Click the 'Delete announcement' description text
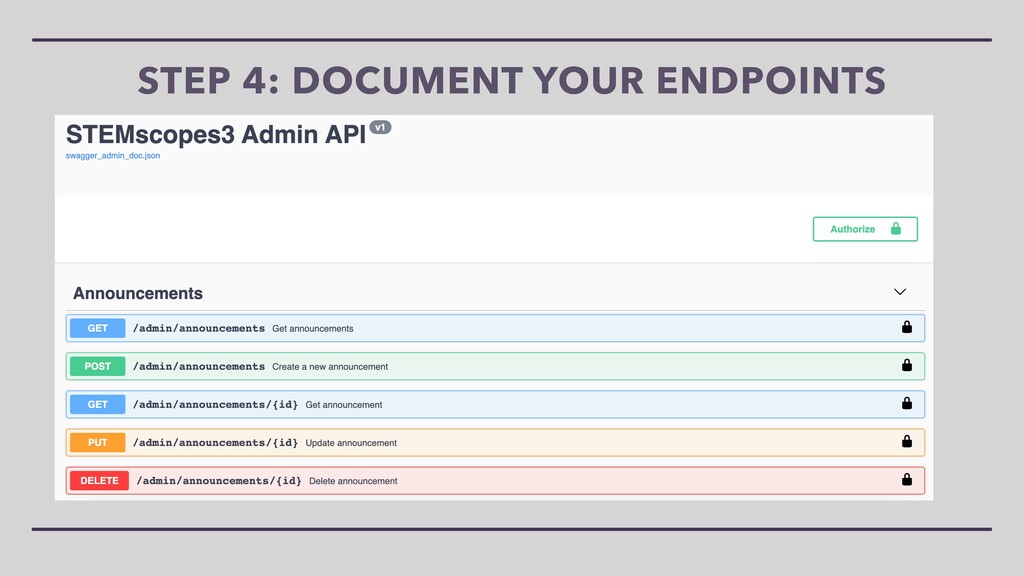1024x576 pixels. [x=353, y=481]
